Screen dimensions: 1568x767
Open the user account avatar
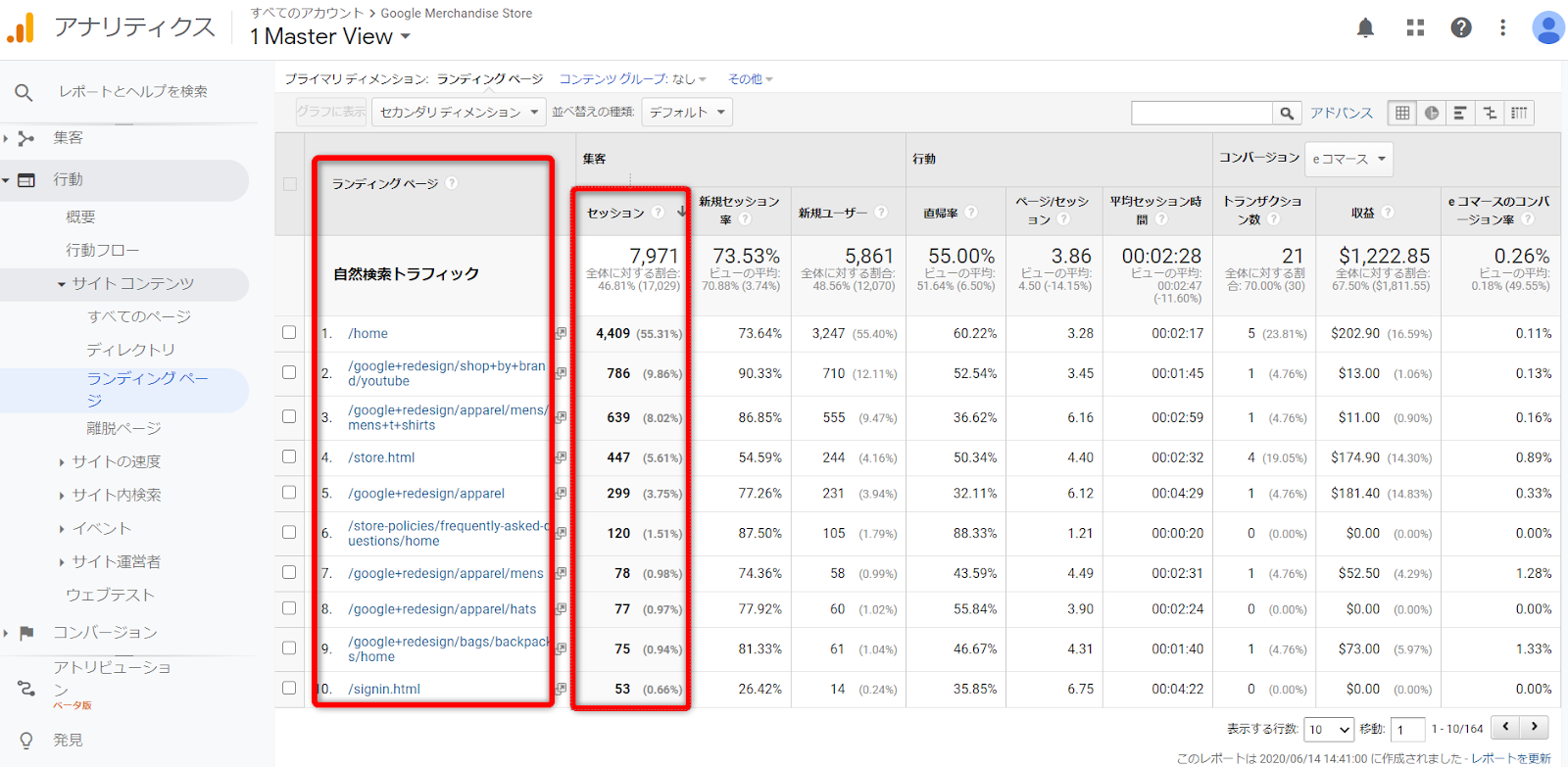1547,27
